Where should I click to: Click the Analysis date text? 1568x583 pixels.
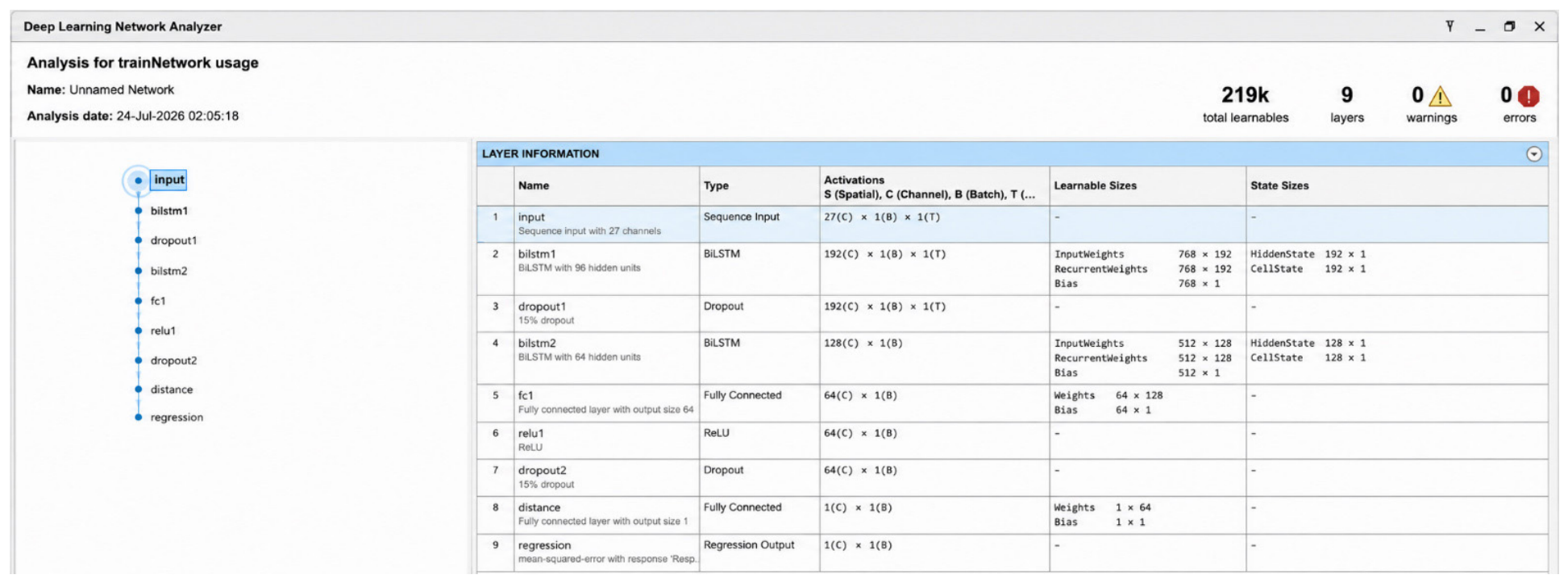click(132, 116)
